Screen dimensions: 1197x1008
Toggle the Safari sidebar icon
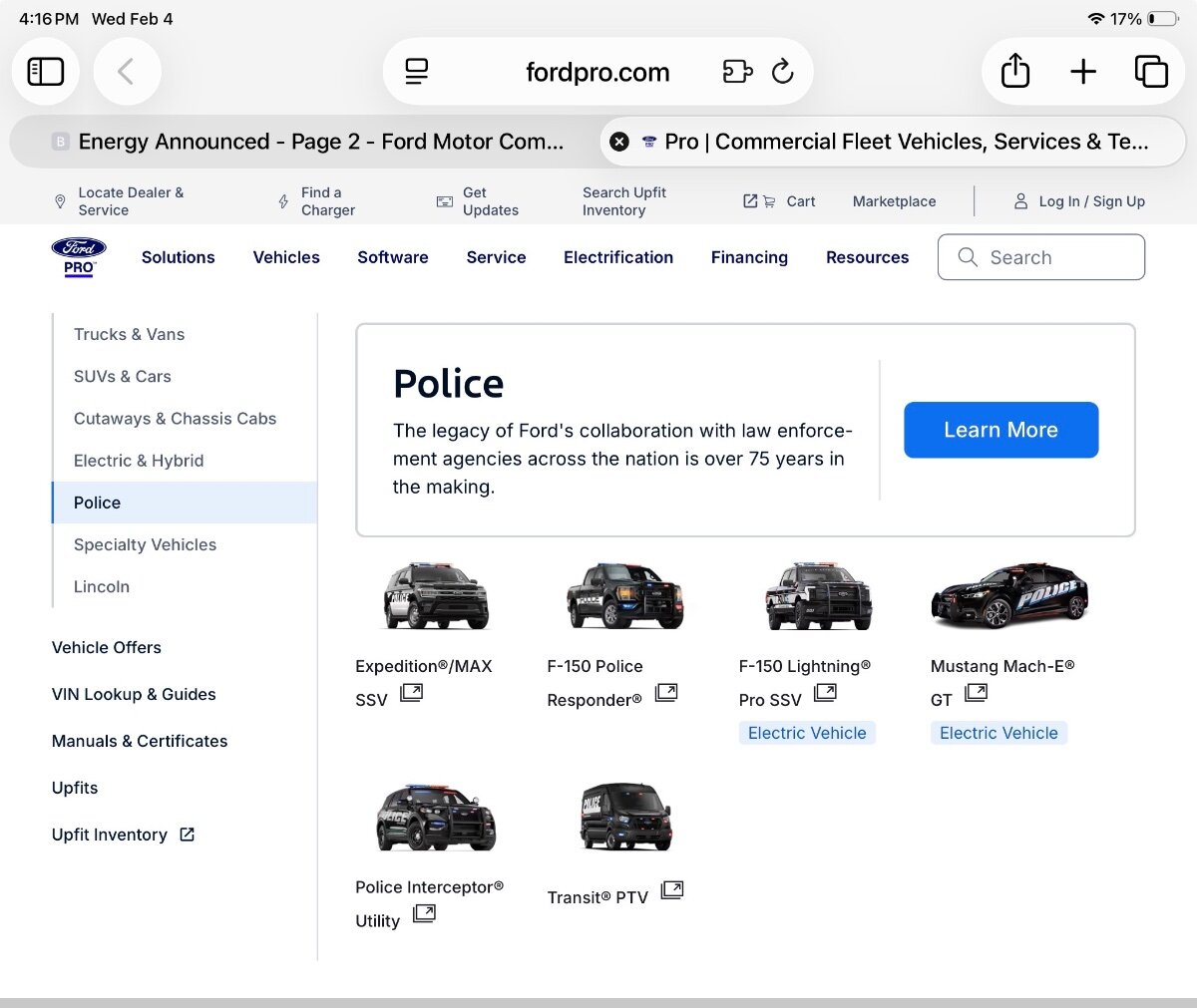(x=46, y=72)
